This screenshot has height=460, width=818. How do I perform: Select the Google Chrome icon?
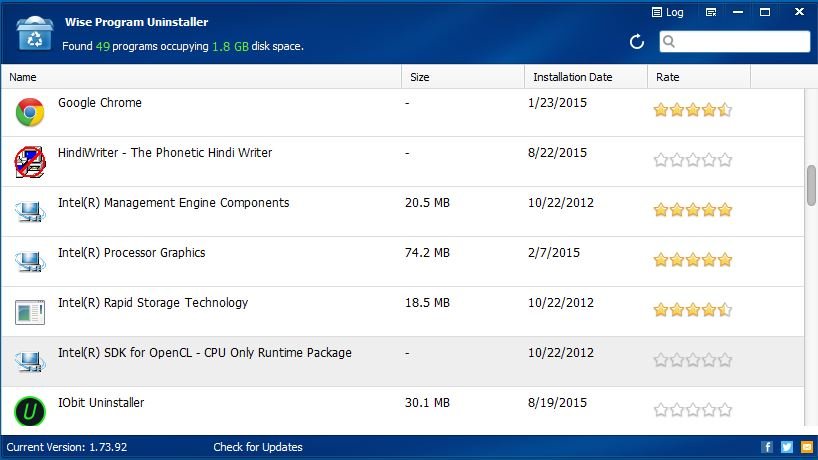[30, 112]
